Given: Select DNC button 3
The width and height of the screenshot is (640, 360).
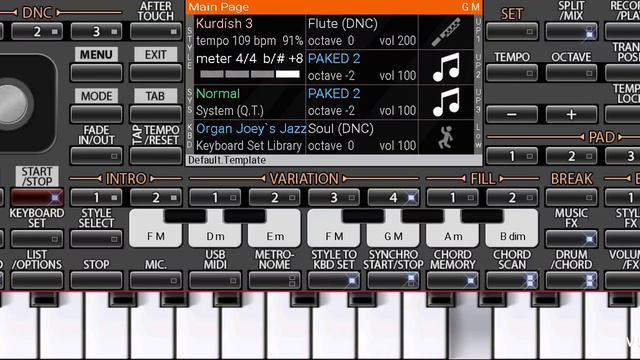Looking at the screenshot, I should point(96,31).
